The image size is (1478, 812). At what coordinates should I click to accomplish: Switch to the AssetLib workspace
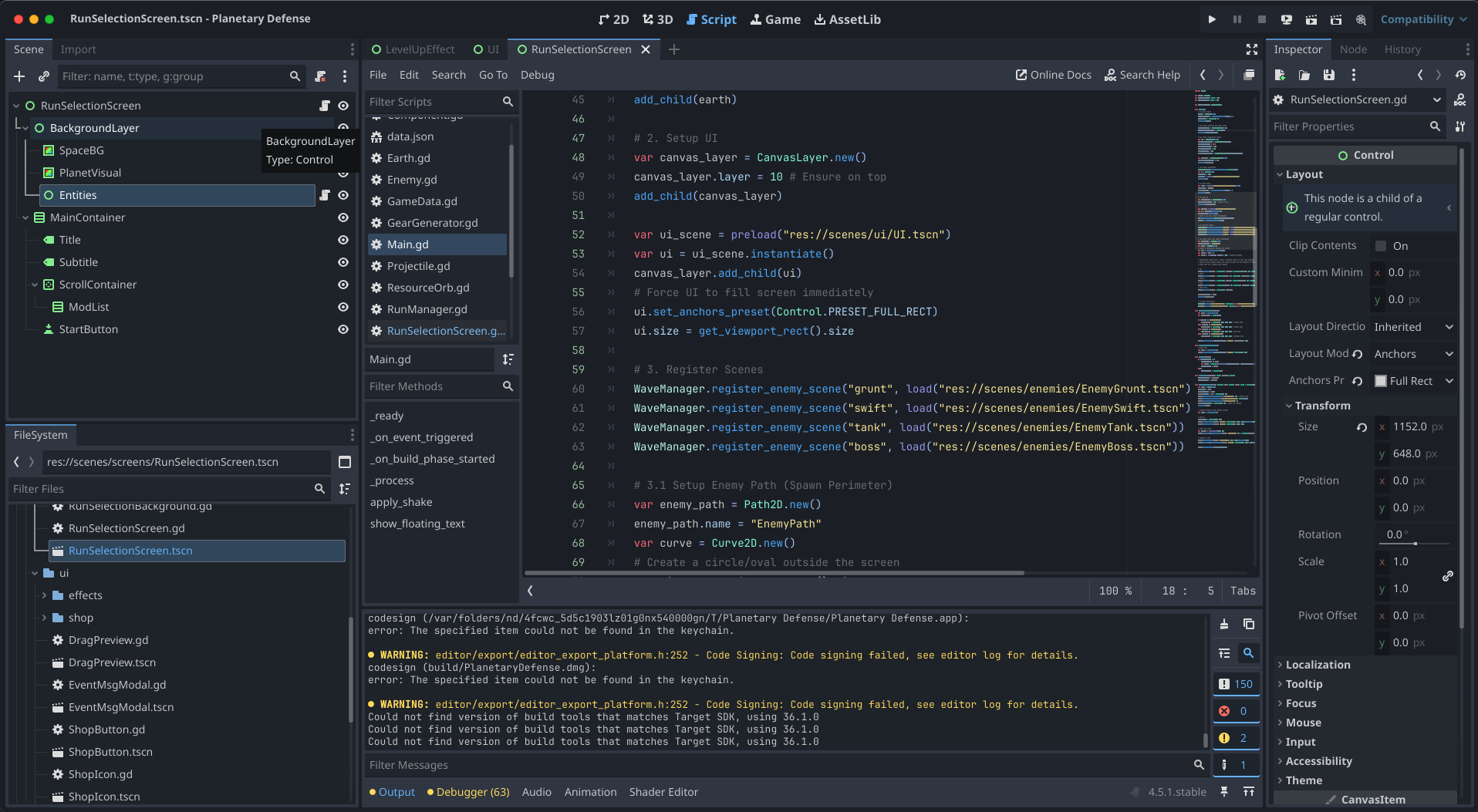pyautogui.click(x=847, y=19)
